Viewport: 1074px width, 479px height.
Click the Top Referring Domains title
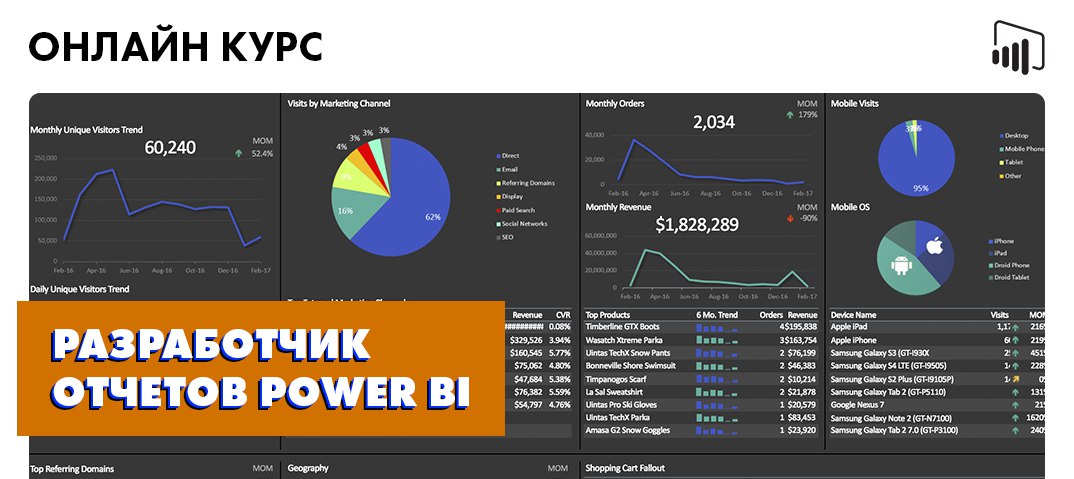[x=72, y=469]
